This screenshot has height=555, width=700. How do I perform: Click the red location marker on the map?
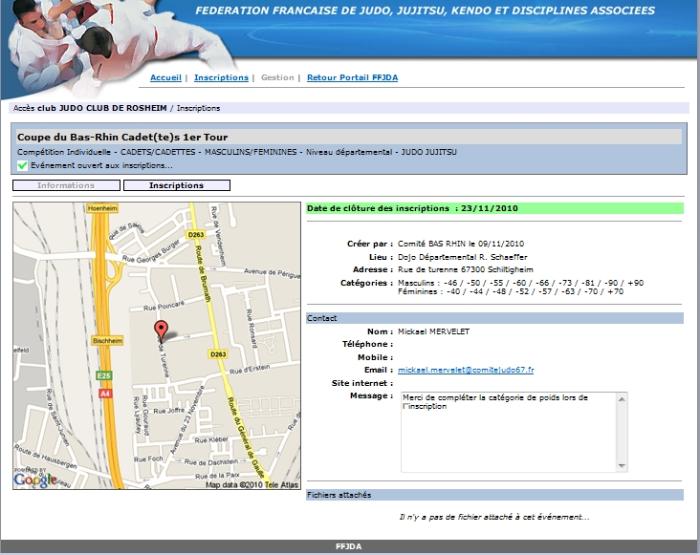coord(160,331)
